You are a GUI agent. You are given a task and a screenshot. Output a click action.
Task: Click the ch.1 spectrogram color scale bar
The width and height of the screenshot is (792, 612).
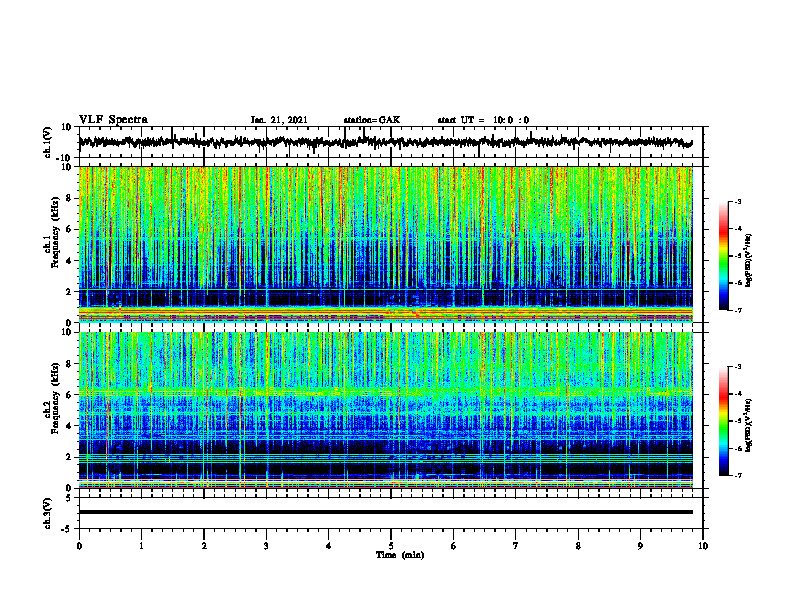click(723, 256)
